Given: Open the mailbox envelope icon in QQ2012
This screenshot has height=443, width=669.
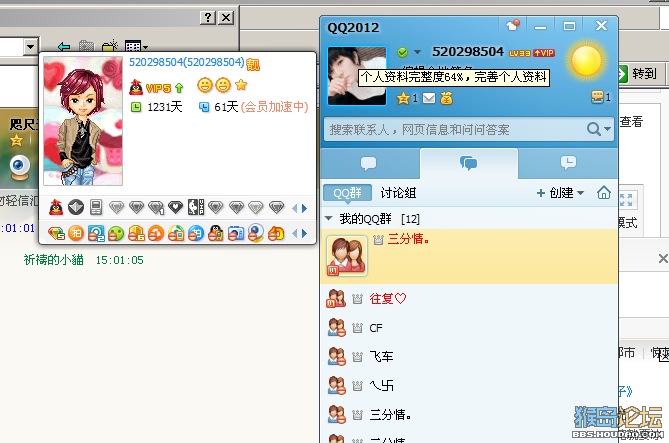Looking at the screenshot, I should [x=429, y=99].
